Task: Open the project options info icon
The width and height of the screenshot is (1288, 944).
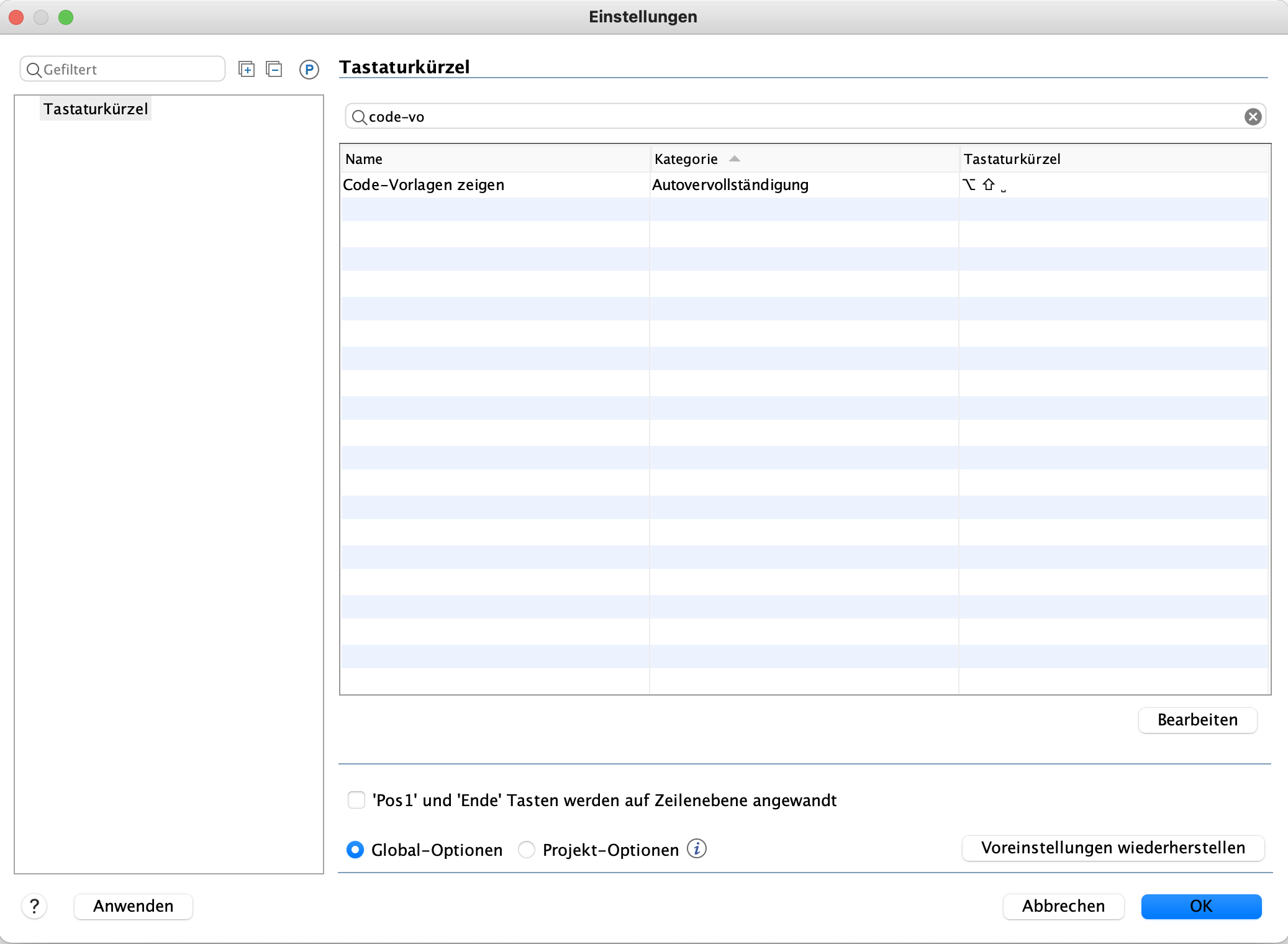Action: tap(697, 848)
